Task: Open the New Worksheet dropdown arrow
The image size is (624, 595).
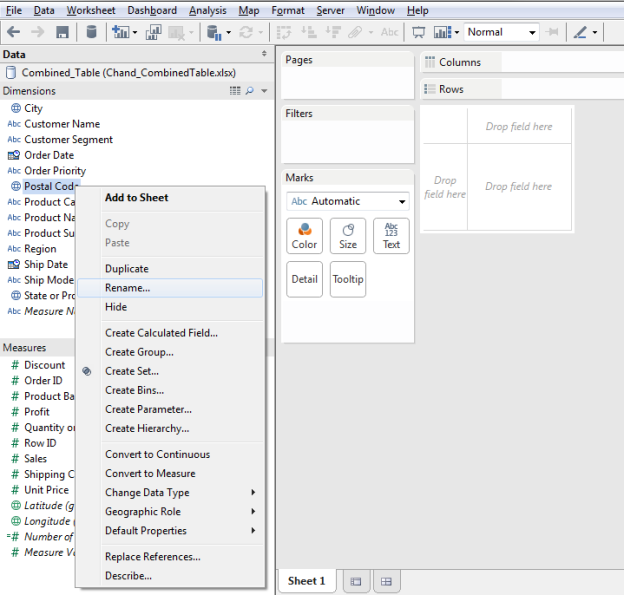Action: point(135,33)
